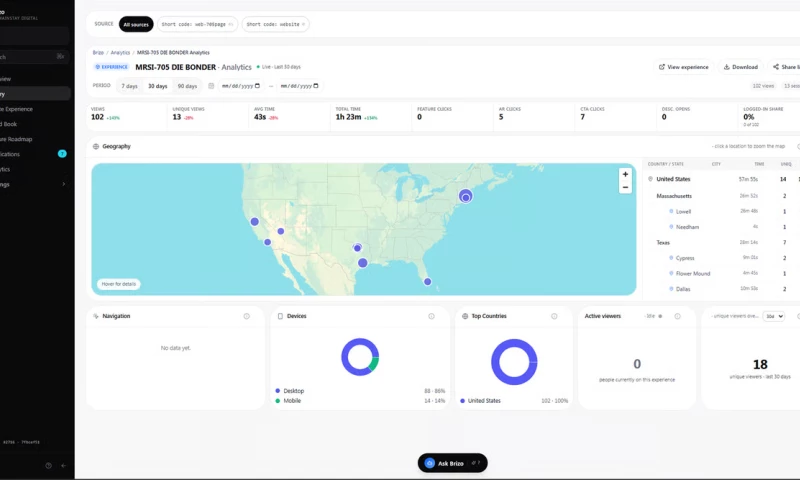Click the Houston-area marker on the map
This screenshot has width=800, height=480.
(363, 263)
